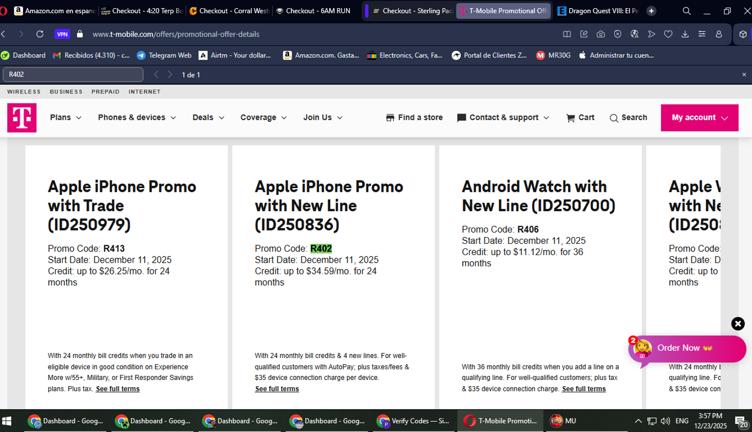Open Easy Setup sliders icon
Image resolution: width=752 pixels, height=432 pixels.
702,34
